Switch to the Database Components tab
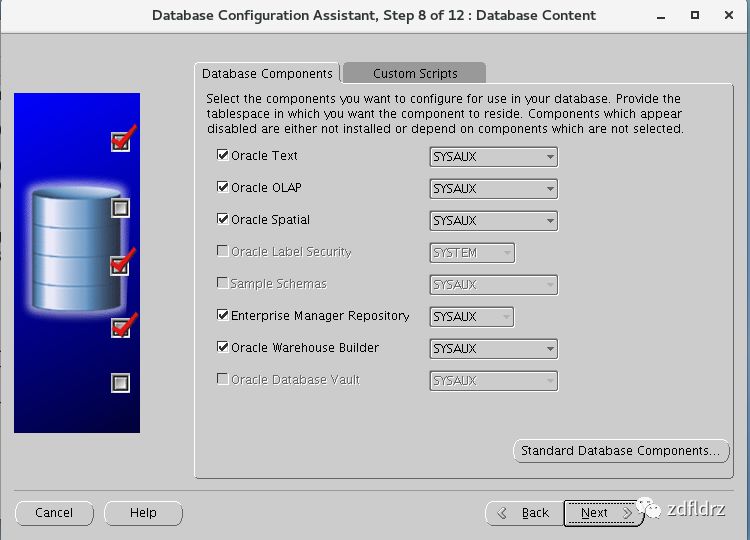Image resolution: width=750 pixels, height=540 pixels. 267,74
